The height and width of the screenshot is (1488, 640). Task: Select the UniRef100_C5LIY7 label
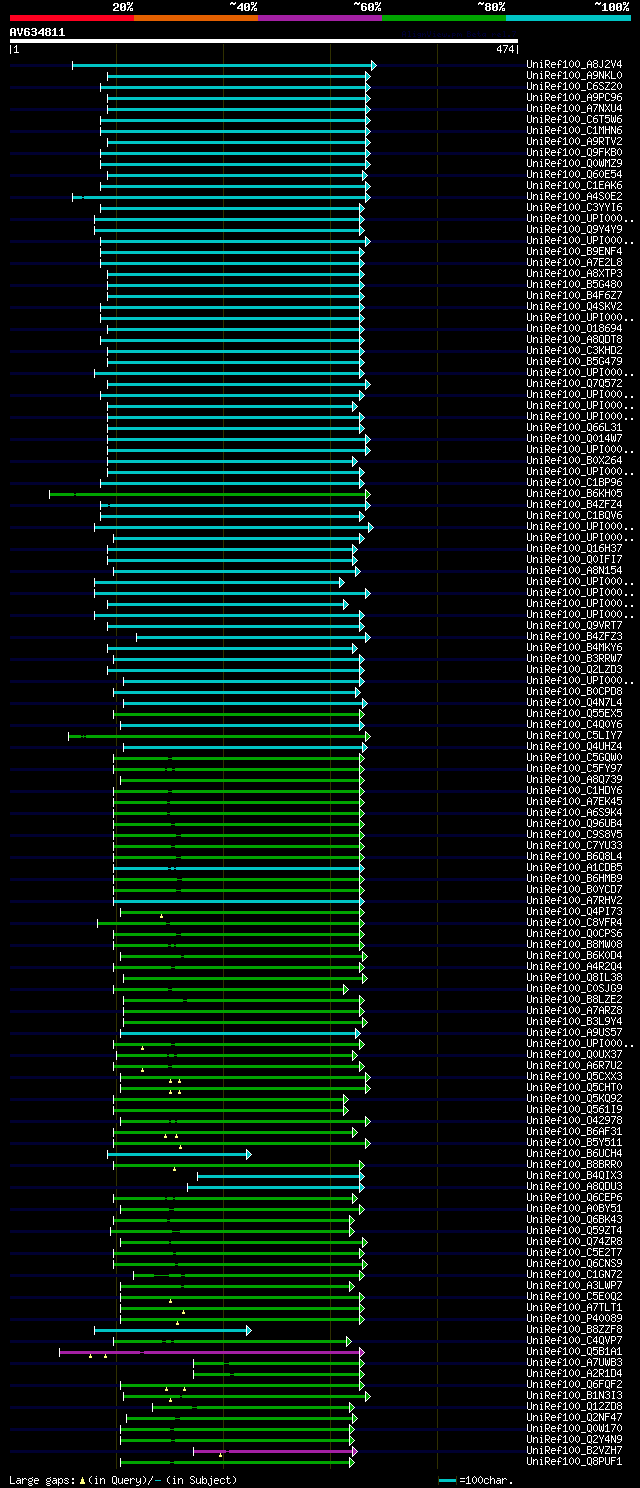point(574,736)
